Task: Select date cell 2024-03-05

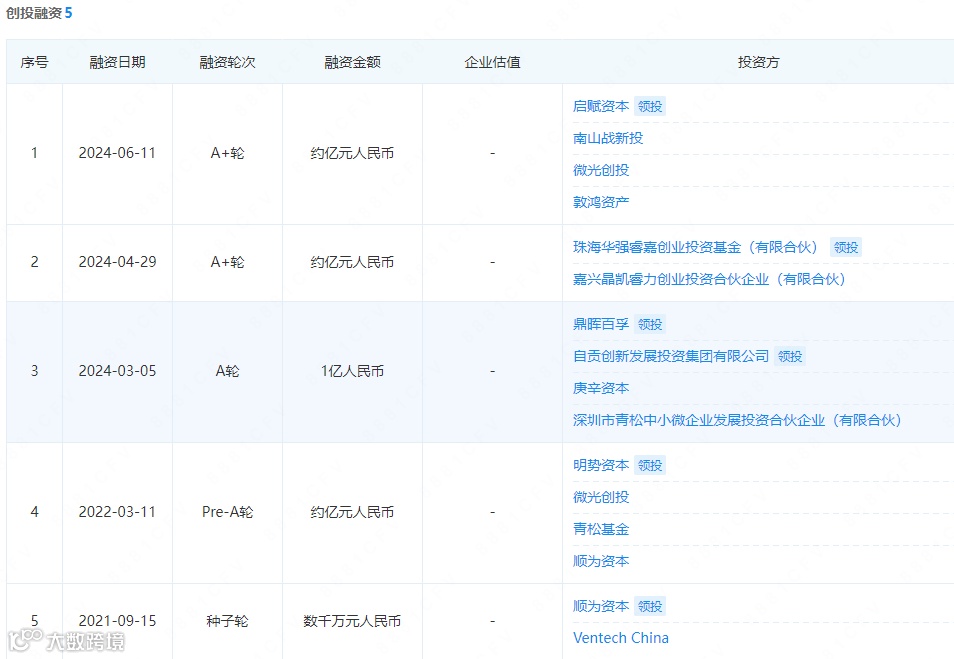Action: click(x=117, y=371)
